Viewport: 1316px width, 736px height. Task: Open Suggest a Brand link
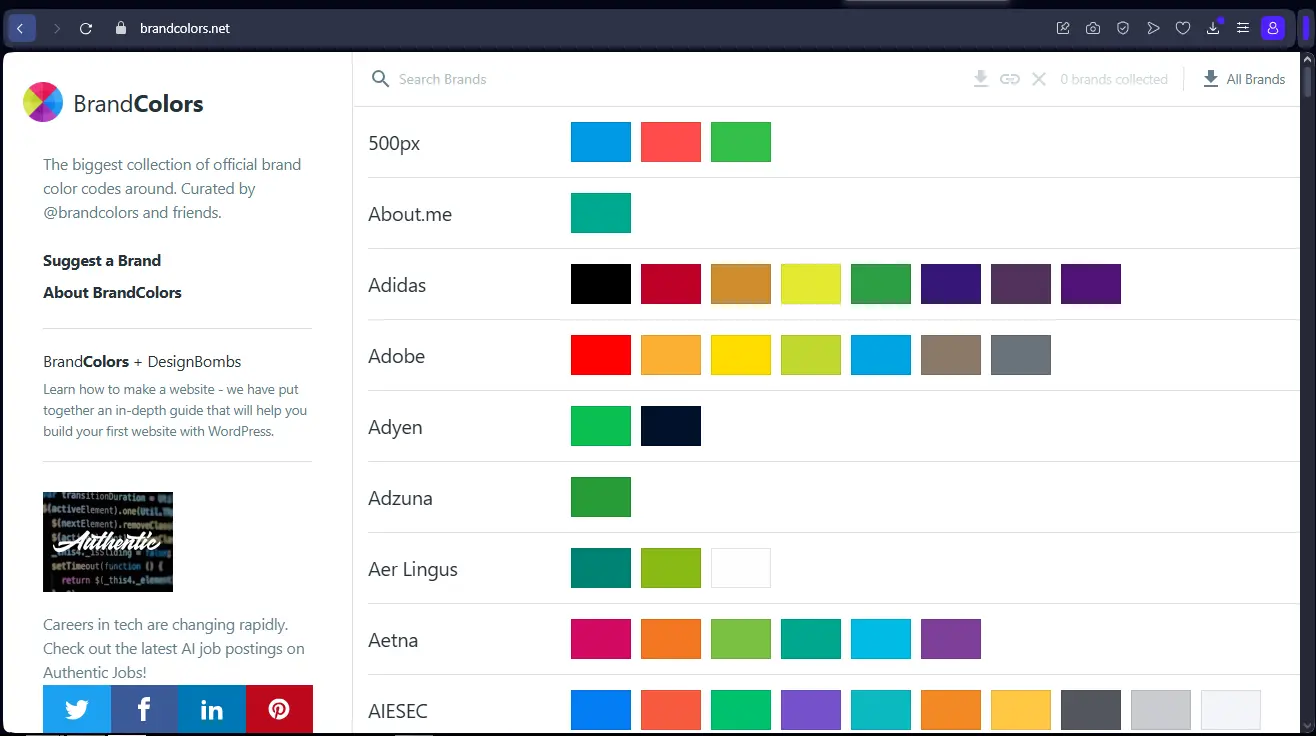102,260
